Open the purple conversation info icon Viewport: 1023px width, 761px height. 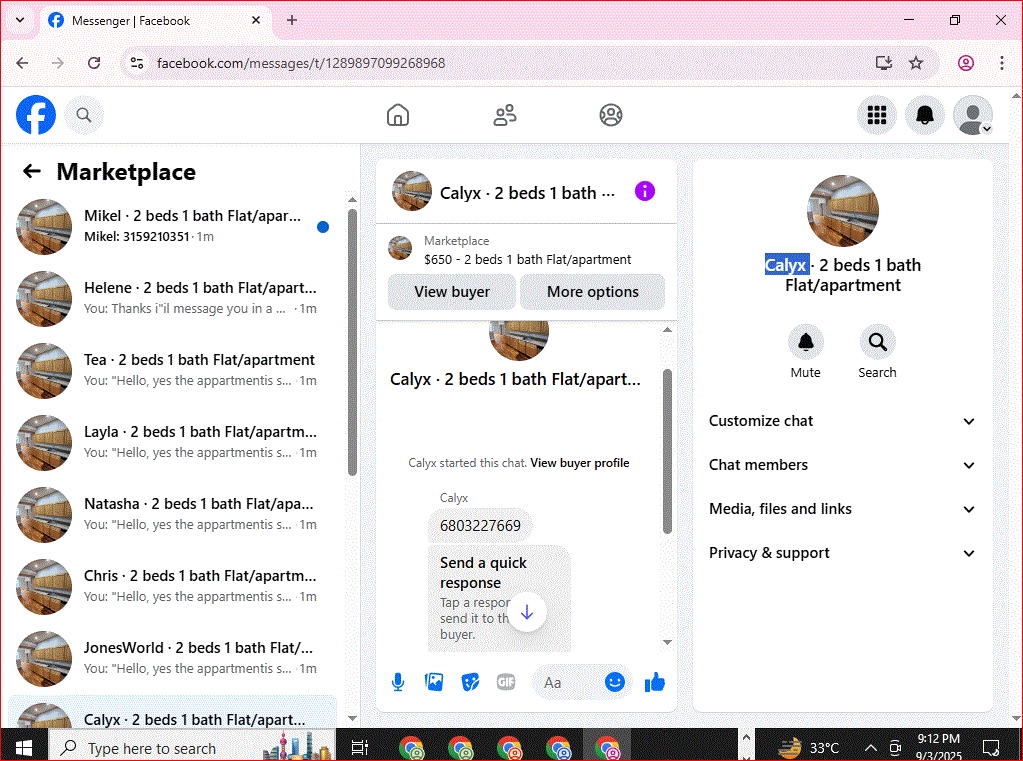tap(645, 191)
